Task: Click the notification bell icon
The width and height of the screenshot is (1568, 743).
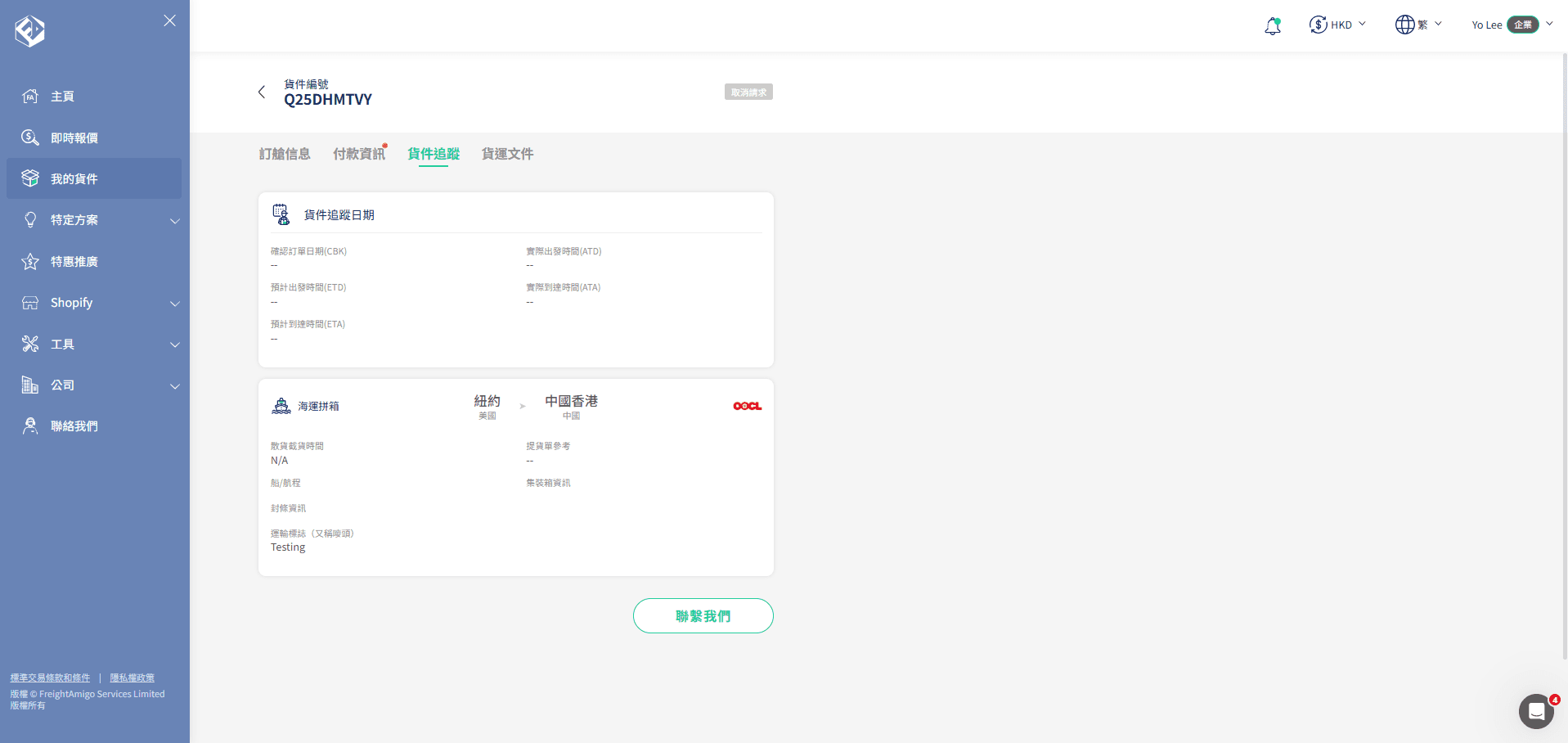Action: click(1271, 25)
